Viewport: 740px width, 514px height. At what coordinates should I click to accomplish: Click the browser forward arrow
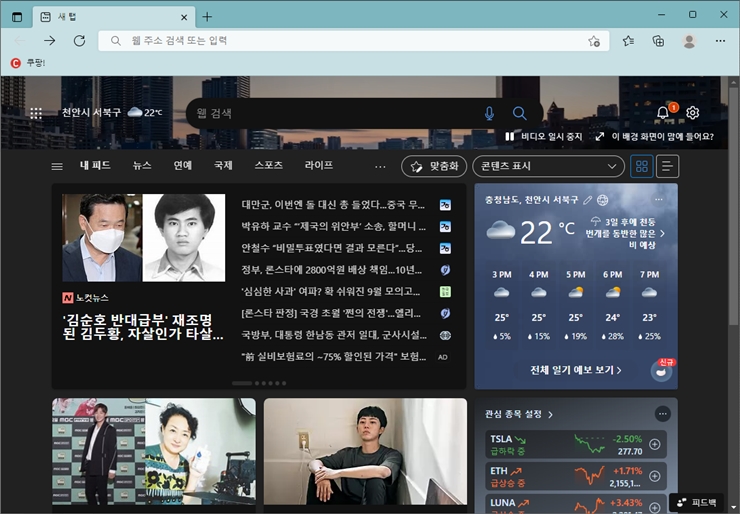click(x=50, y=41)
